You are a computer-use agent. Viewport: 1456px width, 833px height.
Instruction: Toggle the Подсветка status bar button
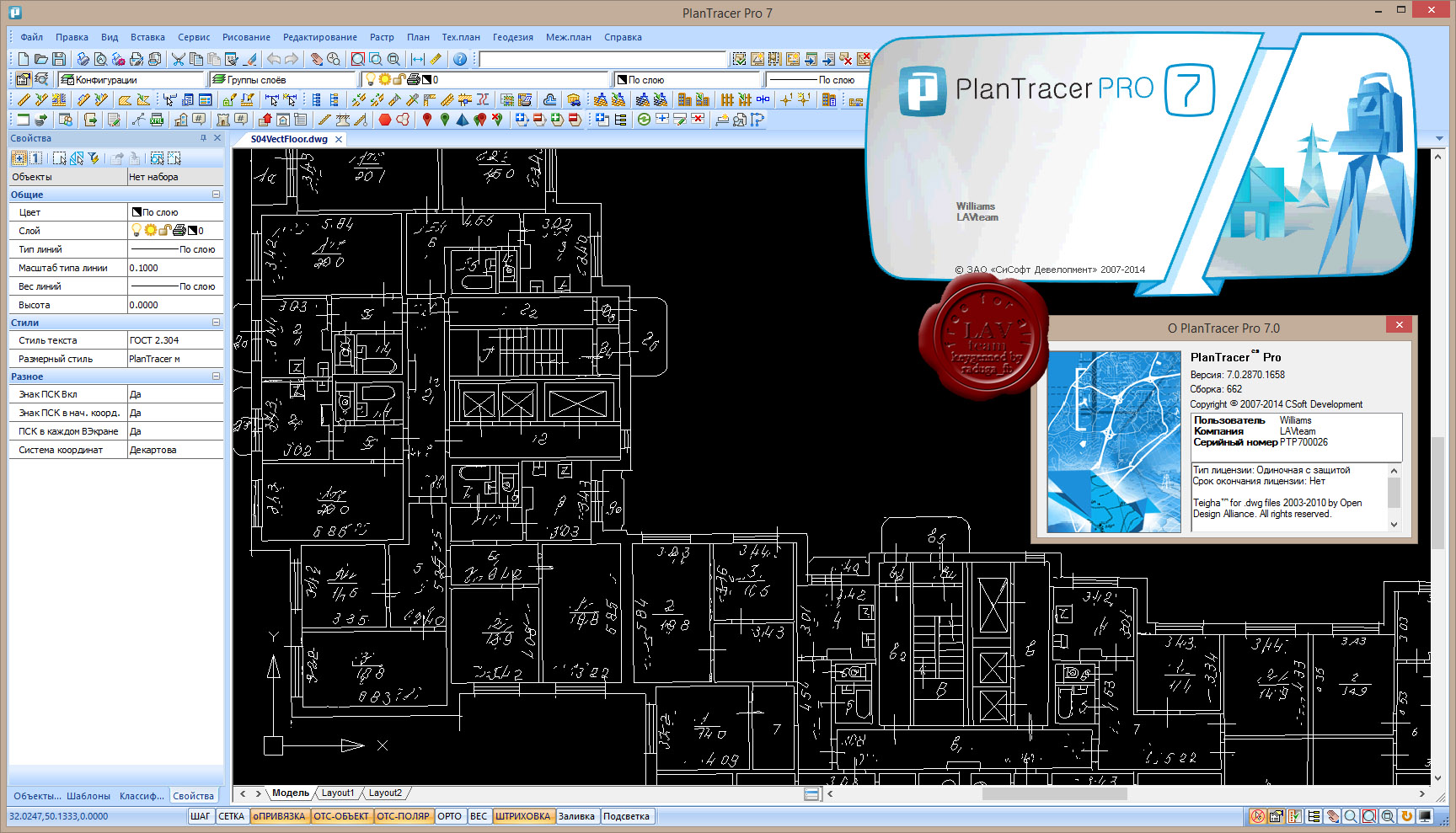point(626,816)
